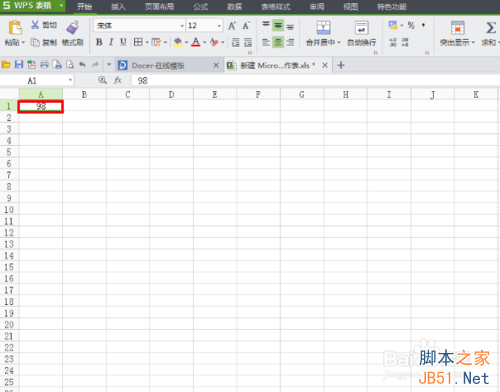This screenshot has height=392, width=500.
Task: Expand the Merge and Center dropdown arrow
Action: click(339, 43)
